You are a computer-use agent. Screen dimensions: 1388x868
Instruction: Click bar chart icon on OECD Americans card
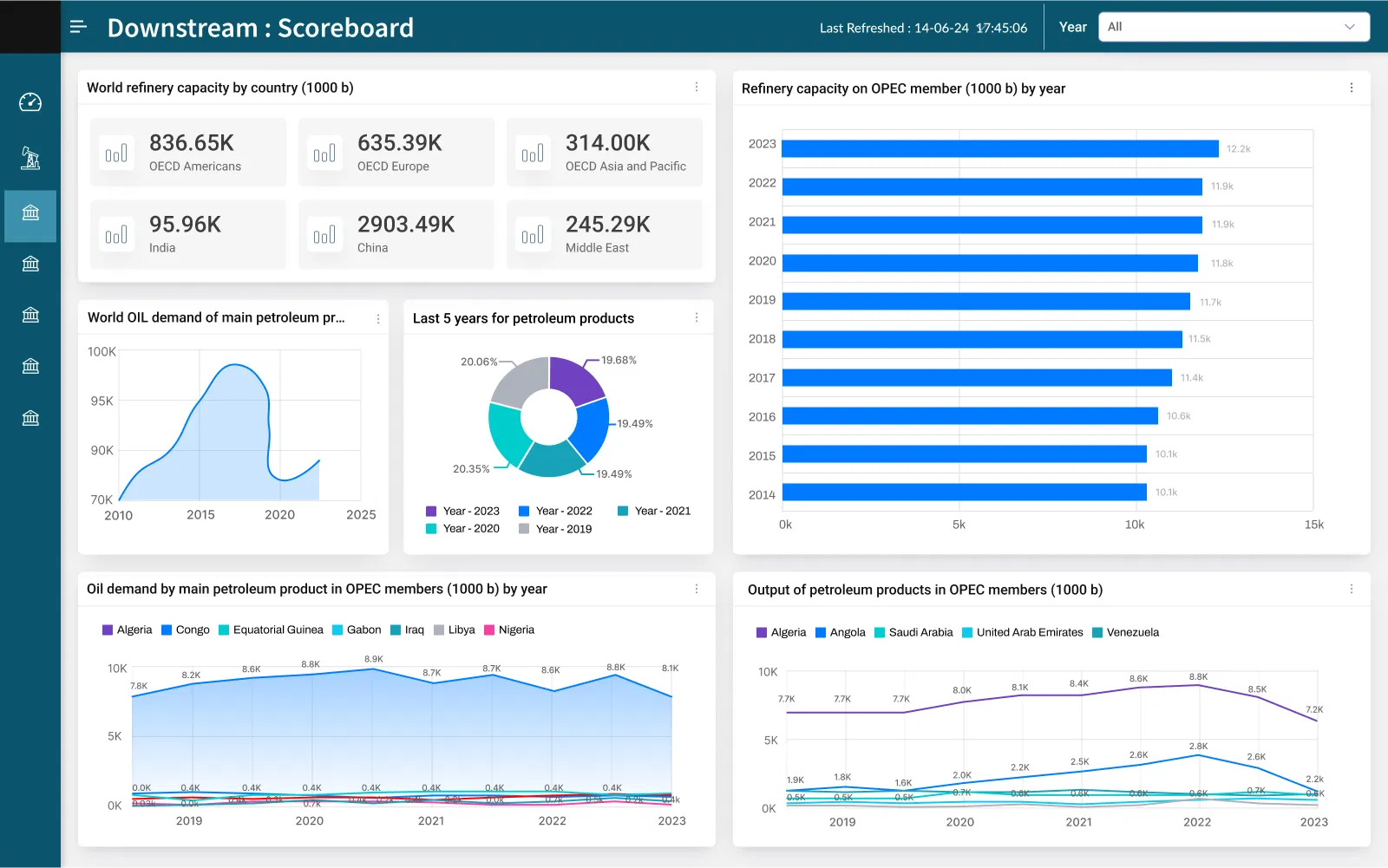116,153
